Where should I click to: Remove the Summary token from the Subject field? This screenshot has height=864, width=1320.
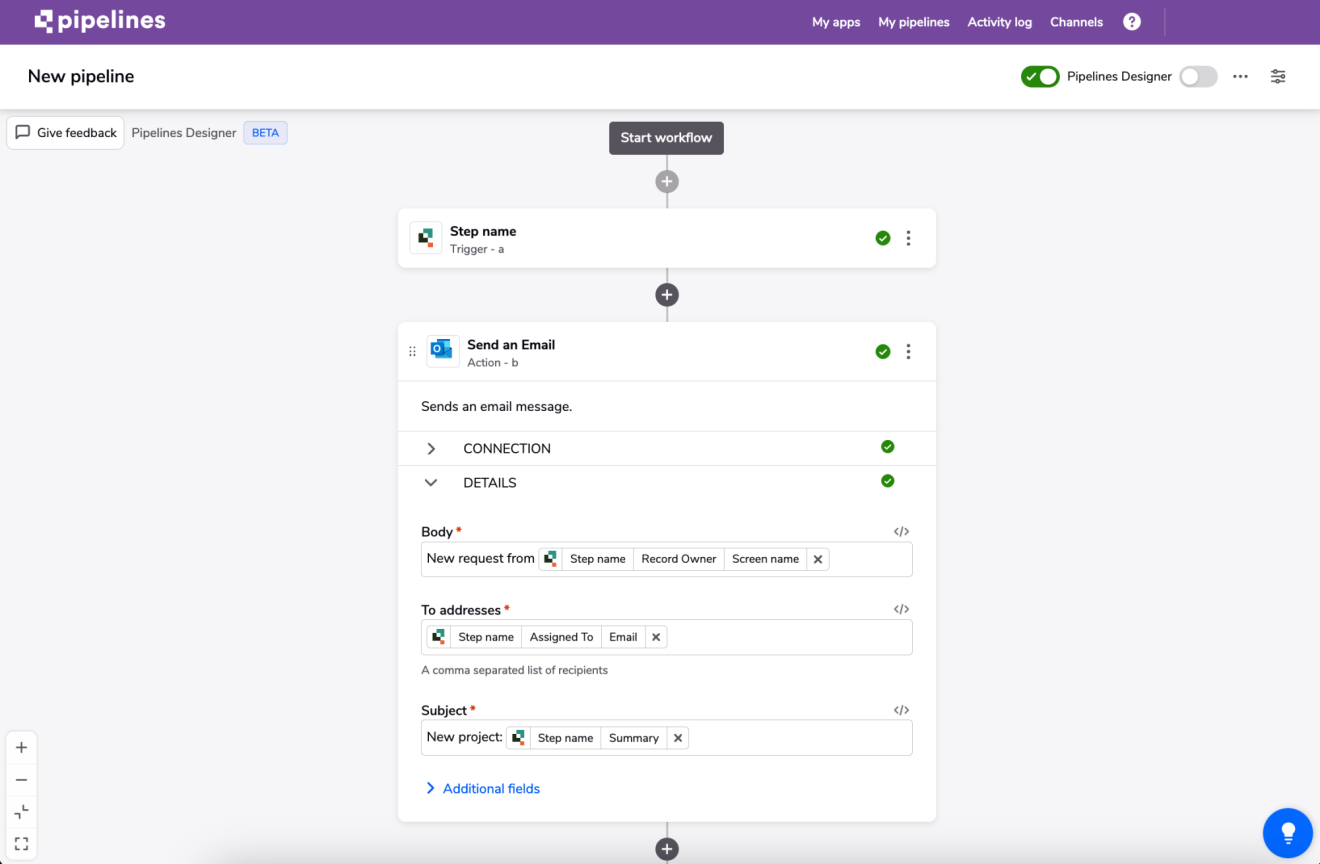tap(677, 737)
